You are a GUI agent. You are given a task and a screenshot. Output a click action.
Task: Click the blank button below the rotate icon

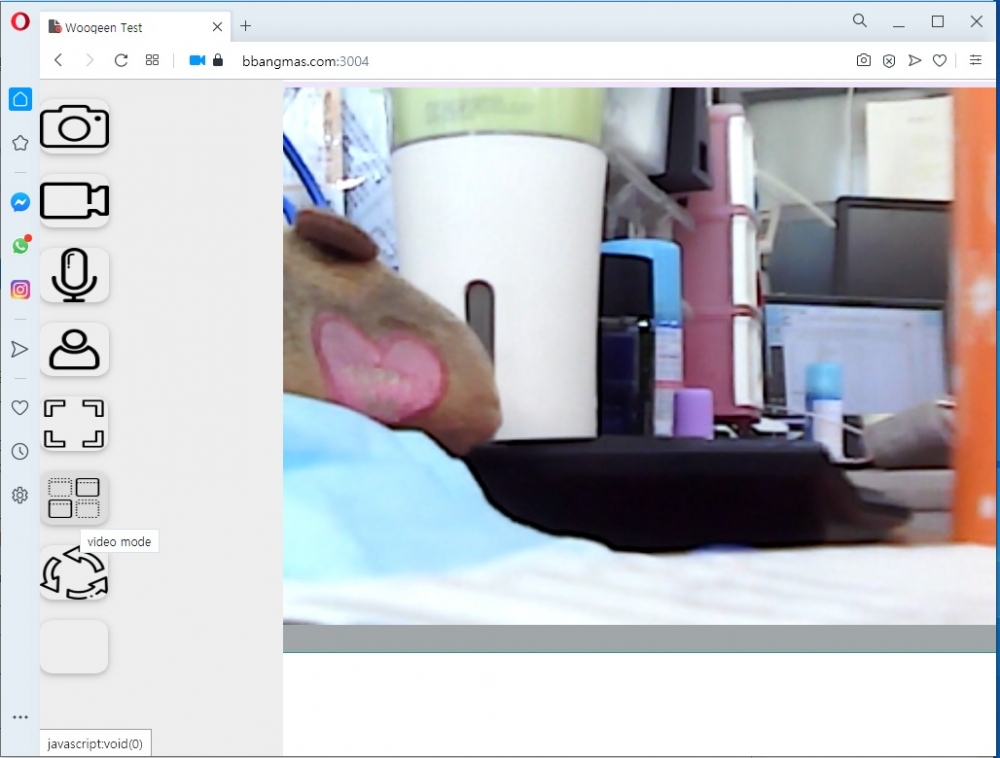[75, 646]
